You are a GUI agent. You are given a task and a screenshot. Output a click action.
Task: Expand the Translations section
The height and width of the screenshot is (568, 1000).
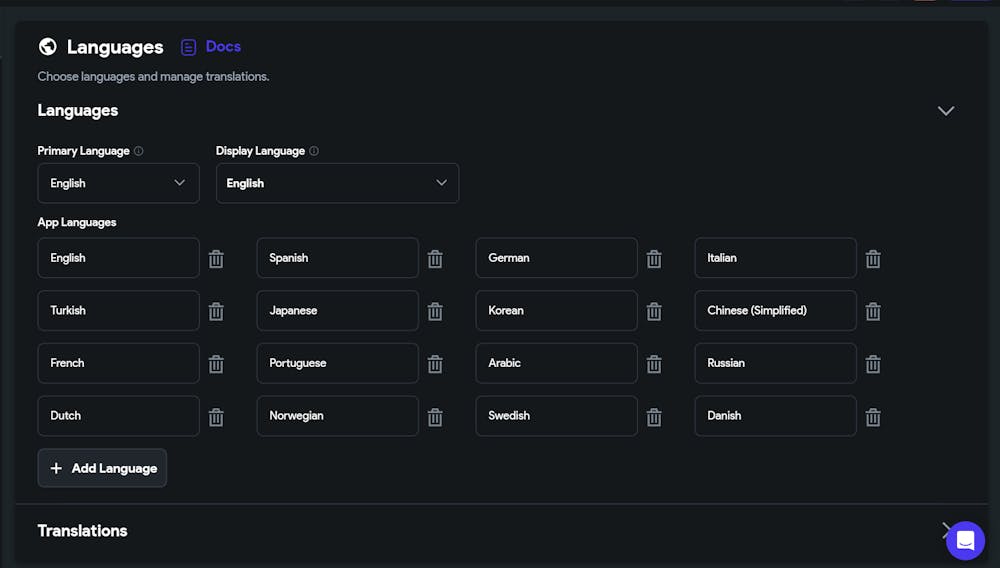coord(941,530)
